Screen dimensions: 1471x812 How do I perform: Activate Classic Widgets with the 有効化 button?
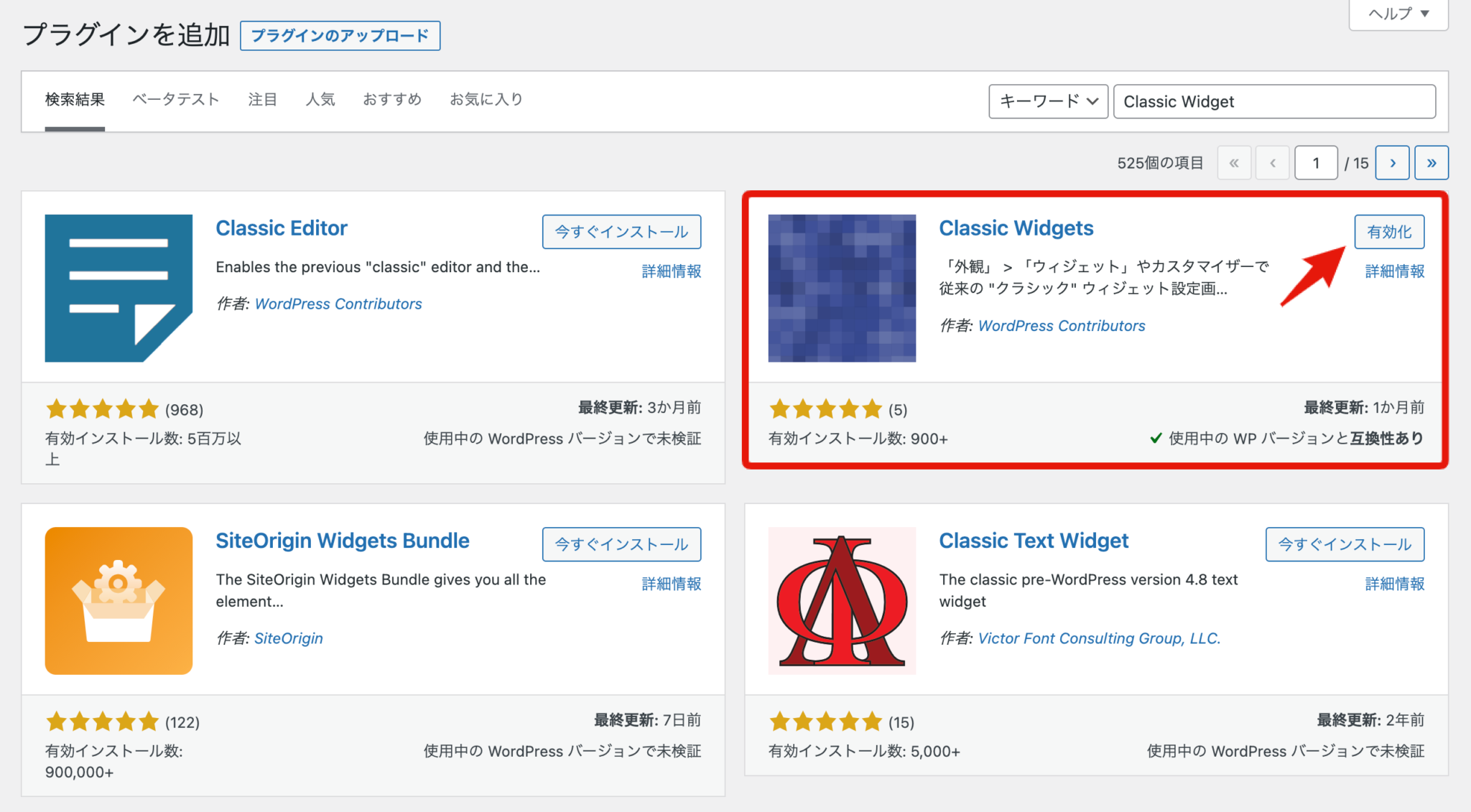1388,232
